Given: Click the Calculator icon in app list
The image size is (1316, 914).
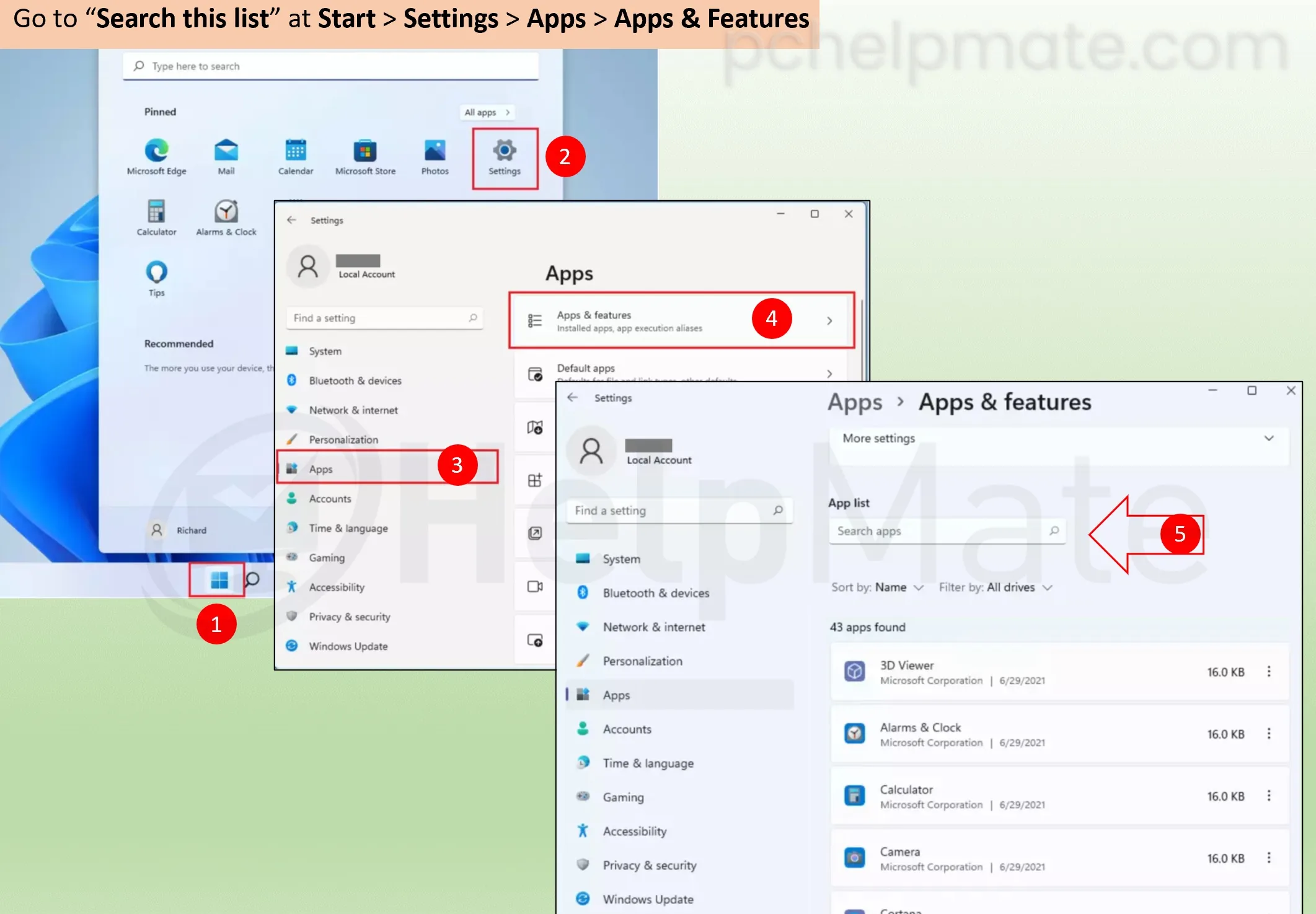Looking at the screenshot, I should [x=855, y=796].
